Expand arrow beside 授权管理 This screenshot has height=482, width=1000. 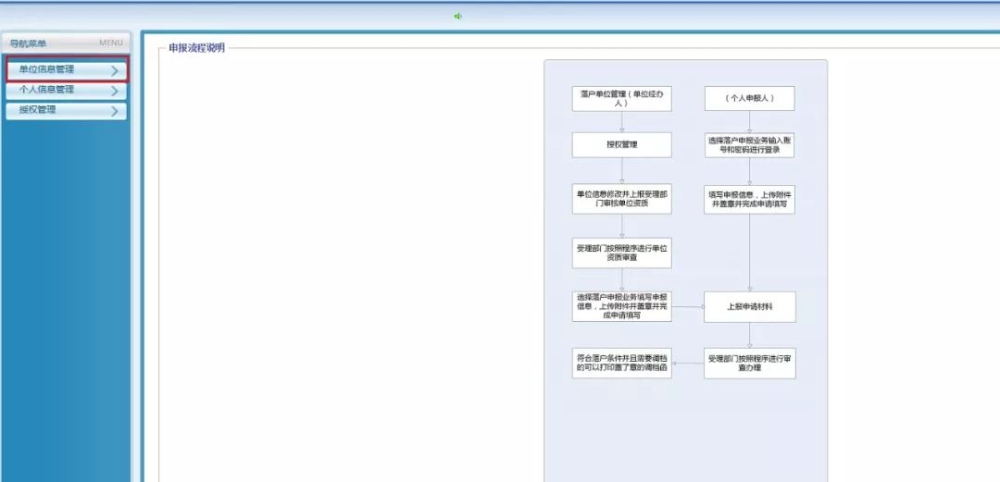tap(116, 111)
